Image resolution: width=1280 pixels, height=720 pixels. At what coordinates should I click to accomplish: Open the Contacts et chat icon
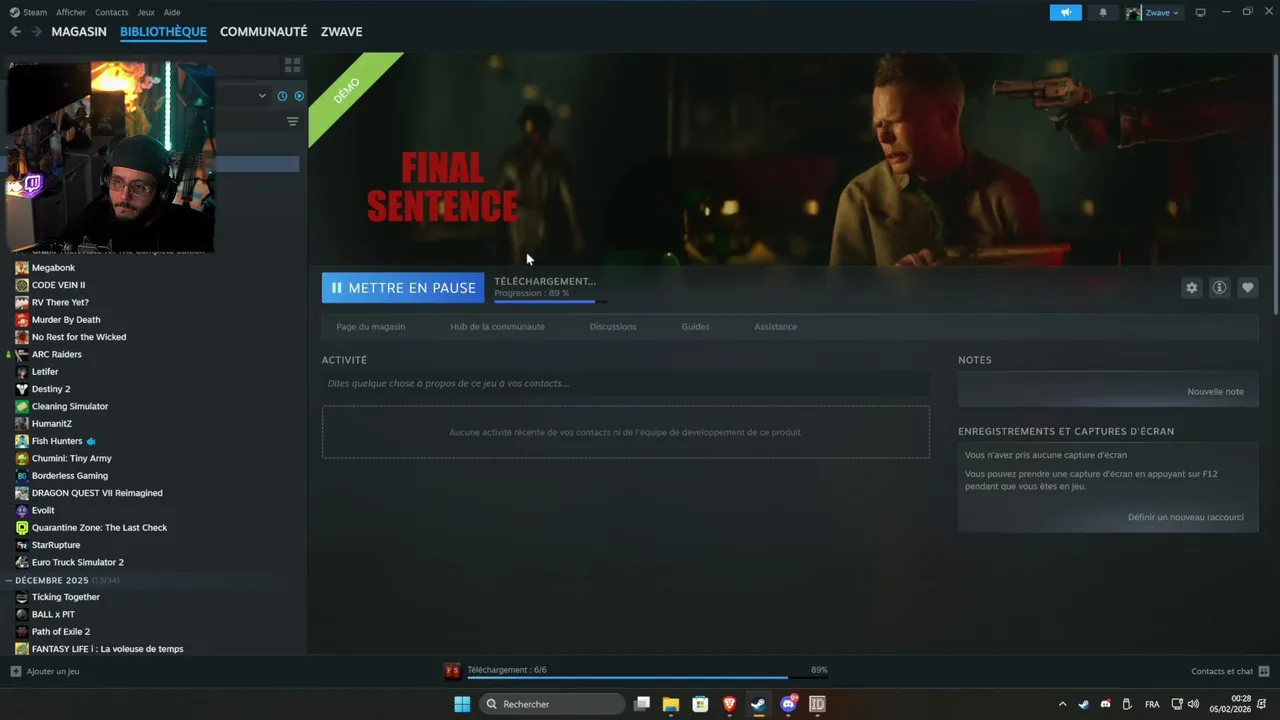tap(1264, 671)
